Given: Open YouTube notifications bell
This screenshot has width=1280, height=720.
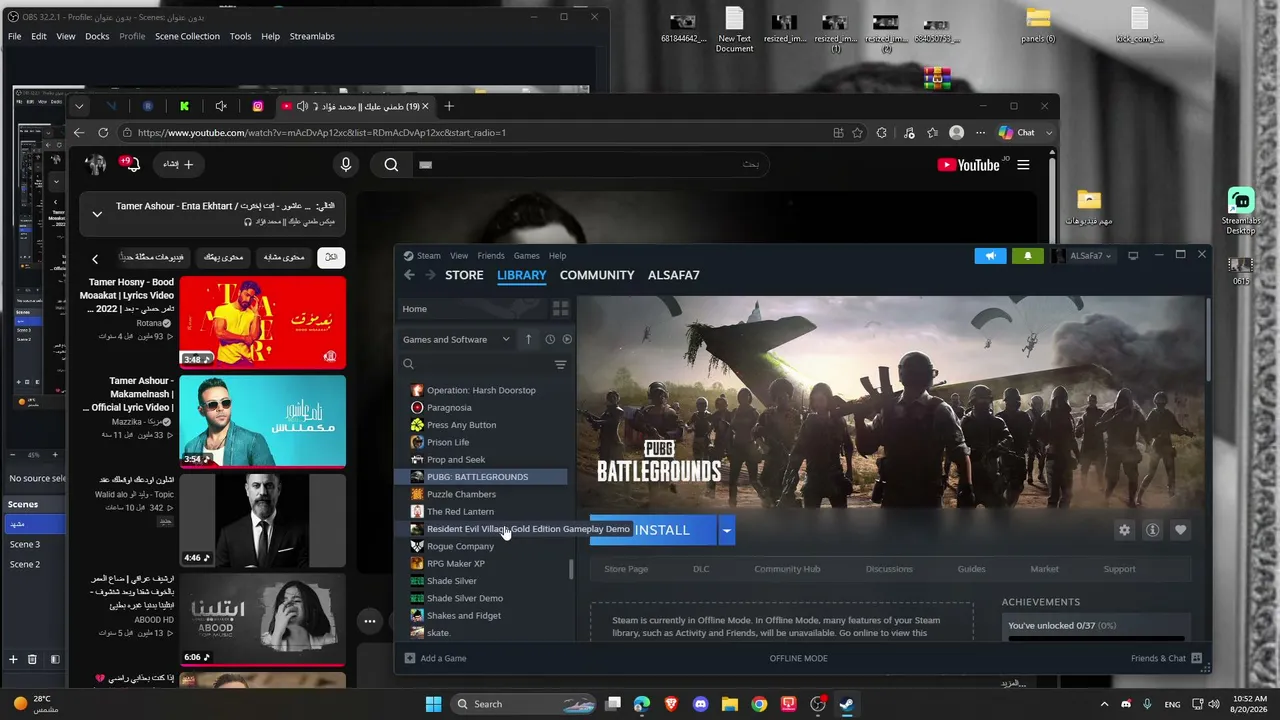Looking at the screenshot, I should (x=131, y=164).
